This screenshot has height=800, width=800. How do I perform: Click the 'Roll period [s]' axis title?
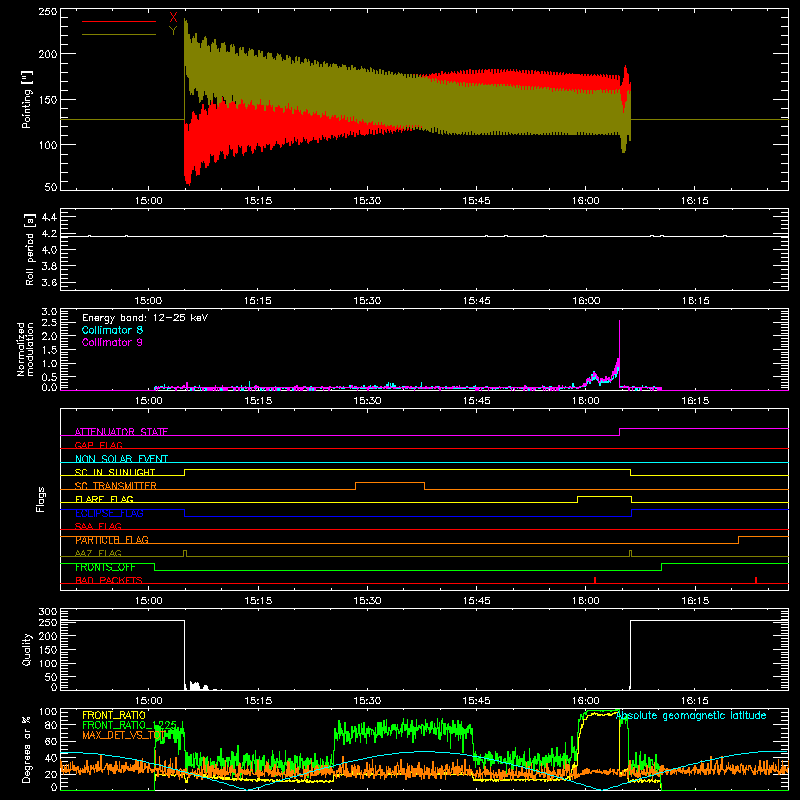coord(30,249)
